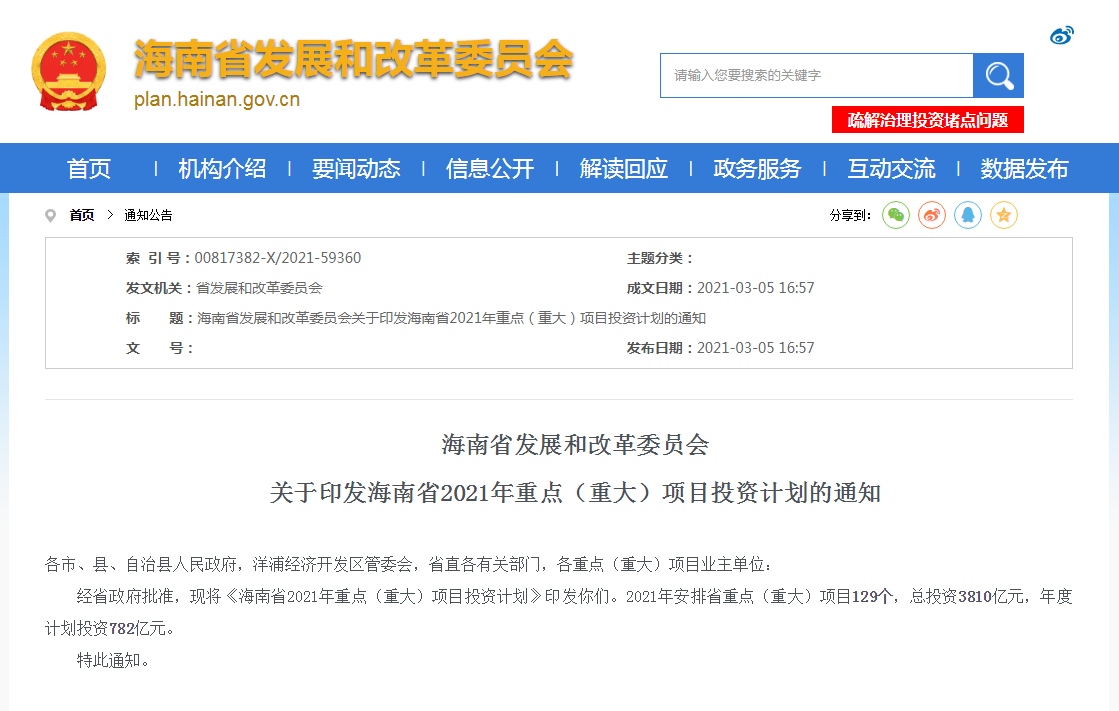Image resolution: width=1119 pixels, height=711 pixels.
Task: Click the 首页 breadcrumb link
Action: click(x=82, y=215)
